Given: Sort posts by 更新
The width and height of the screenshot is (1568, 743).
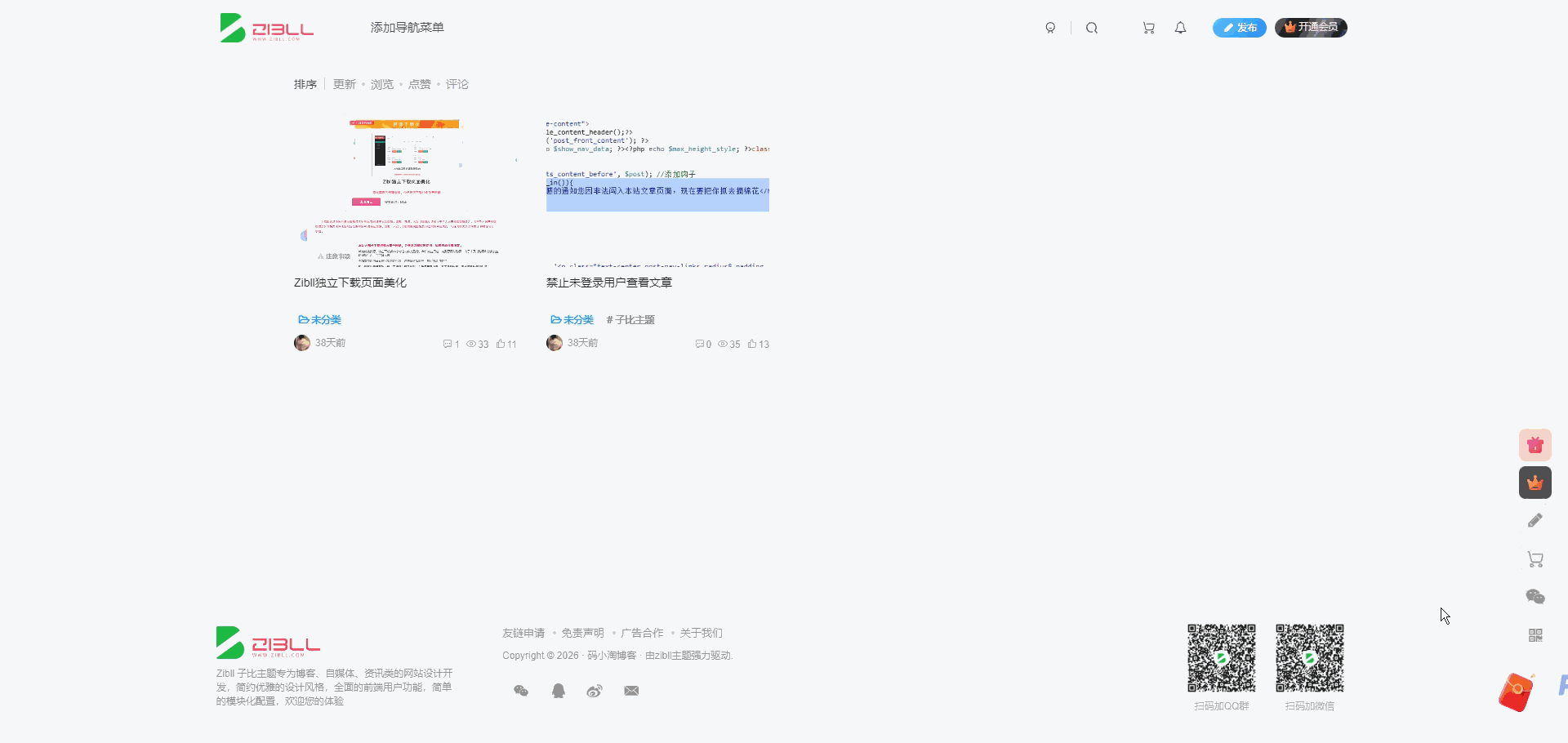Looking at the screenshot, I should tap(344, 84).
